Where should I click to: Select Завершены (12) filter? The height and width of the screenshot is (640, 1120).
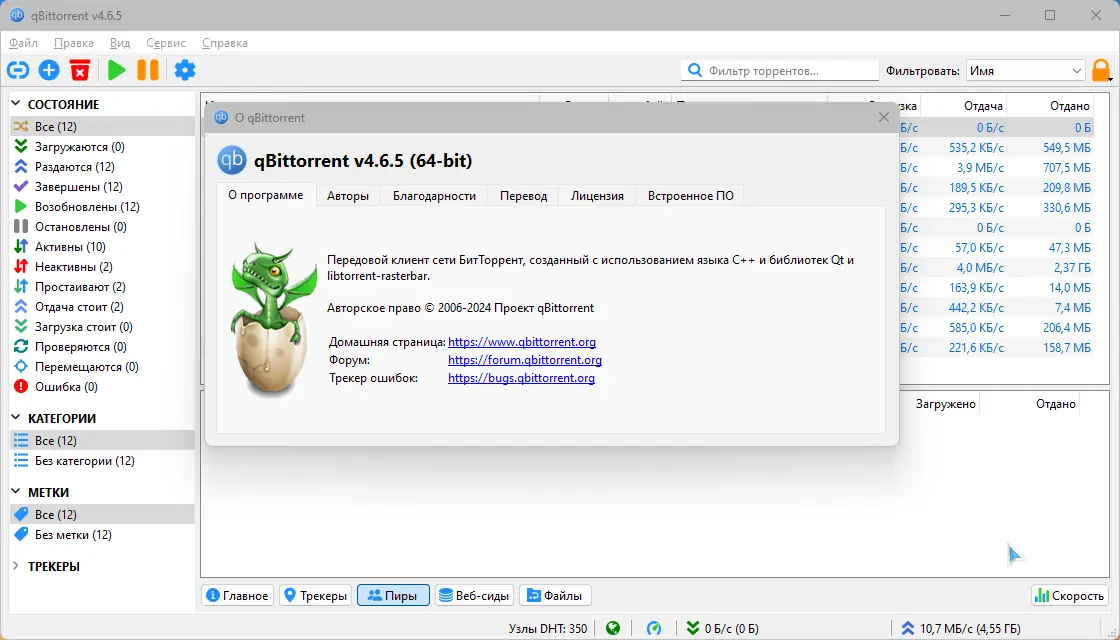point(102,186)
